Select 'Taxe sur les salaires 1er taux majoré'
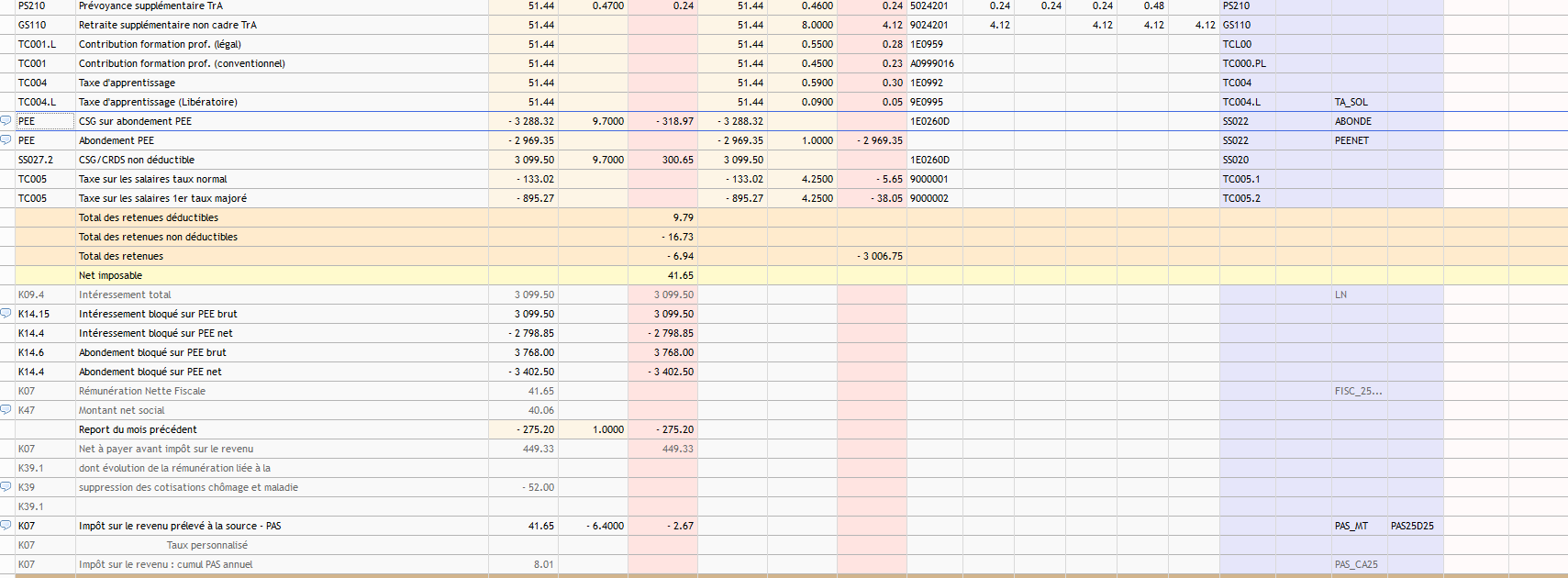The height and width of the screenshot is (578, 1568). [x=162, y=198]
